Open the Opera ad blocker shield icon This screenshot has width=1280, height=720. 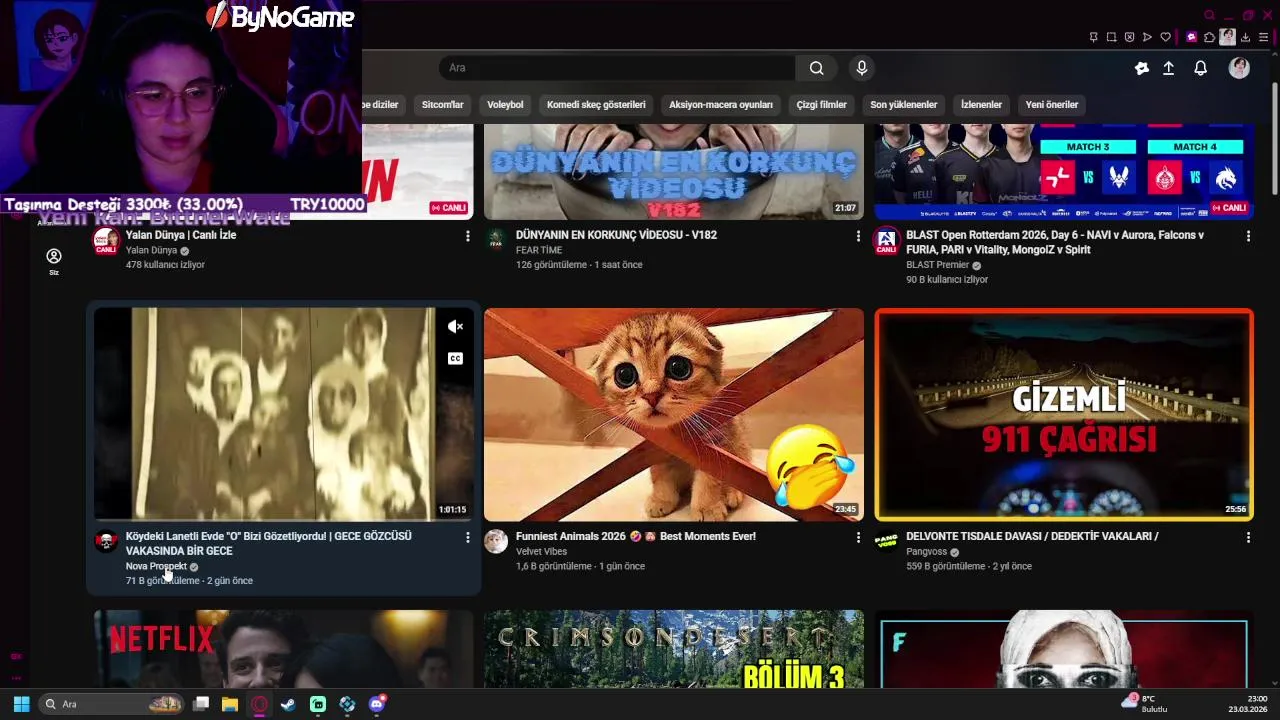1129,37
